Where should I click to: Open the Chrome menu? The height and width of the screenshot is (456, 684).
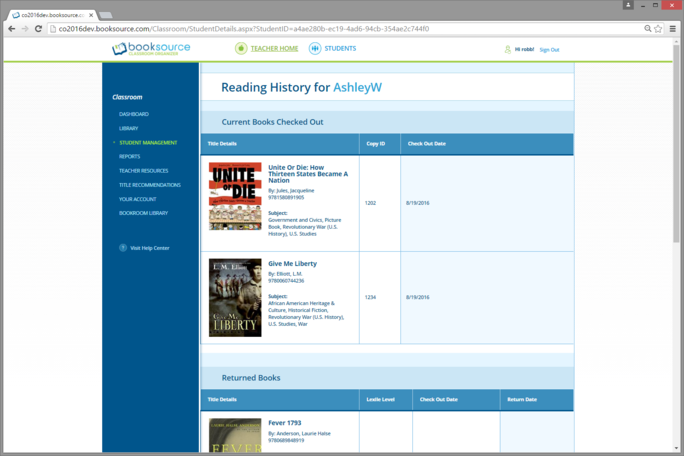pos(672,29)
